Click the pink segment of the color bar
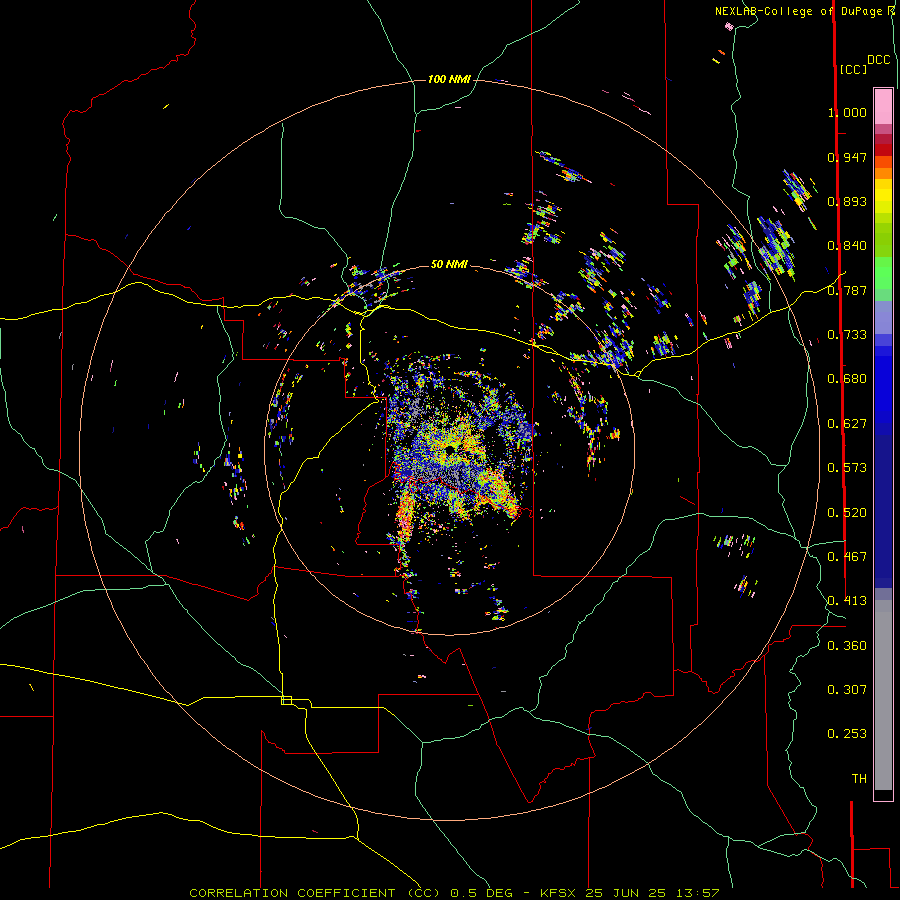This screenshot has width=900, height=900. pos(883,107)
